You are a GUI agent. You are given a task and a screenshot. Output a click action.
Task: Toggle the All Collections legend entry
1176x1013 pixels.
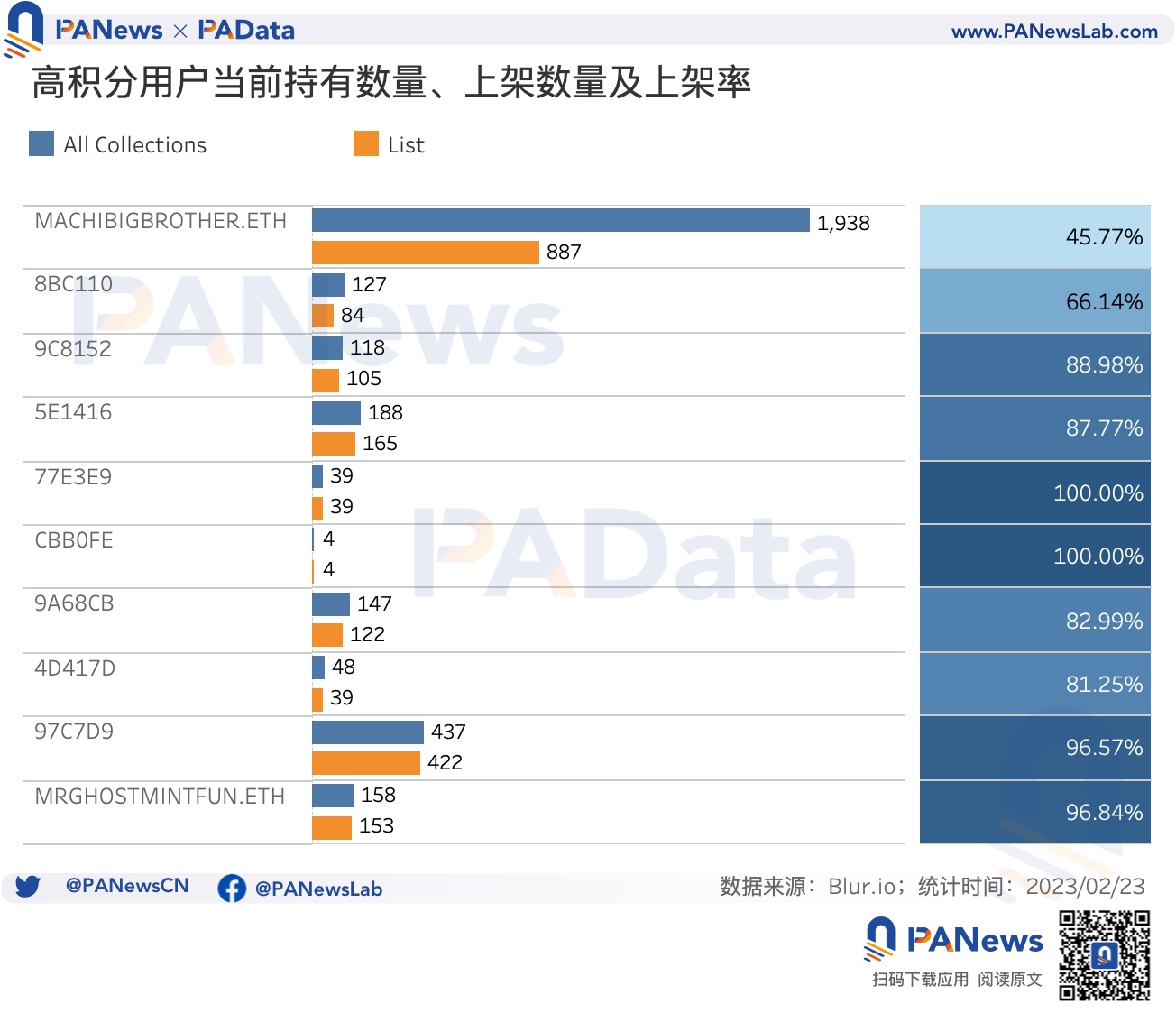pyautogui.click(x=135, y=144)
